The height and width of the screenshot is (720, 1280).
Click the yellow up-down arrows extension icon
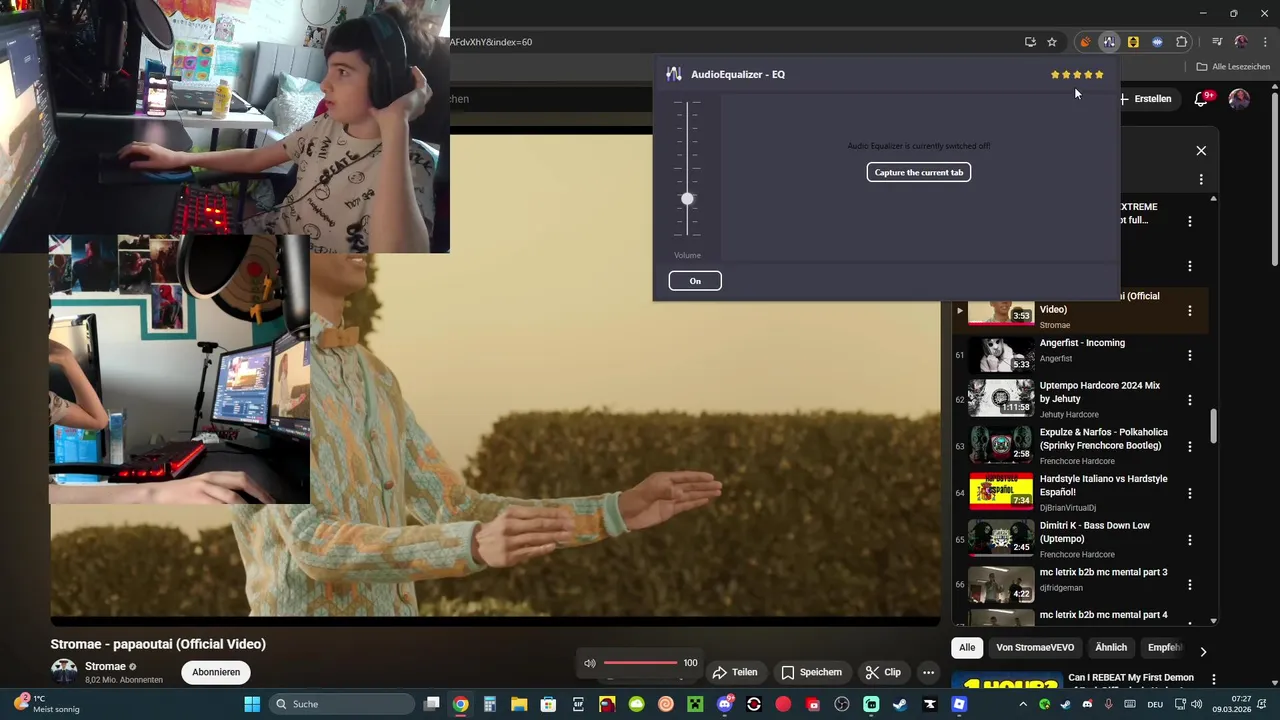coord(1133,42)
